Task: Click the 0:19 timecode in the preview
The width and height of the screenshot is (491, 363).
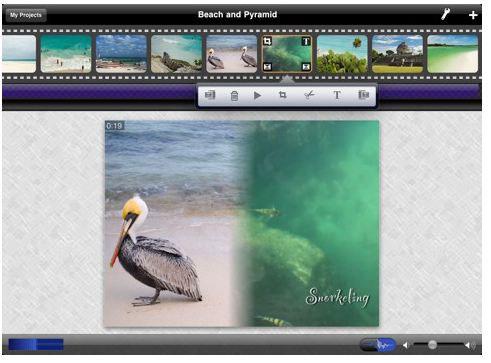Action: pos(114,126)
